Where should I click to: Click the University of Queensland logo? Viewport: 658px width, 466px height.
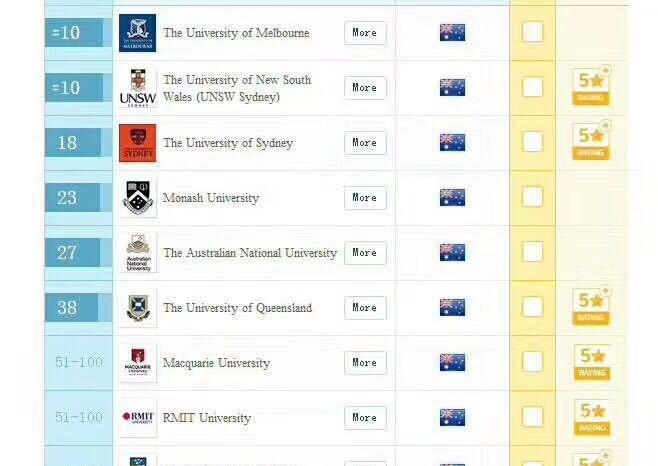137,308
